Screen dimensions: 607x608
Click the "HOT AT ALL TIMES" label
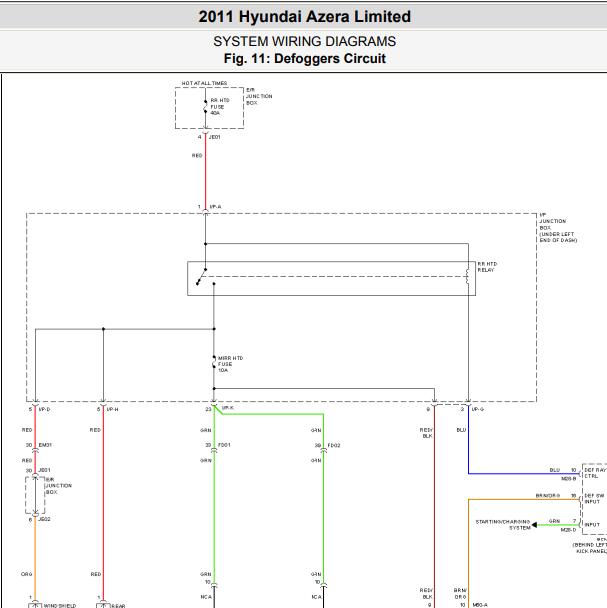[x=204, y=83]
